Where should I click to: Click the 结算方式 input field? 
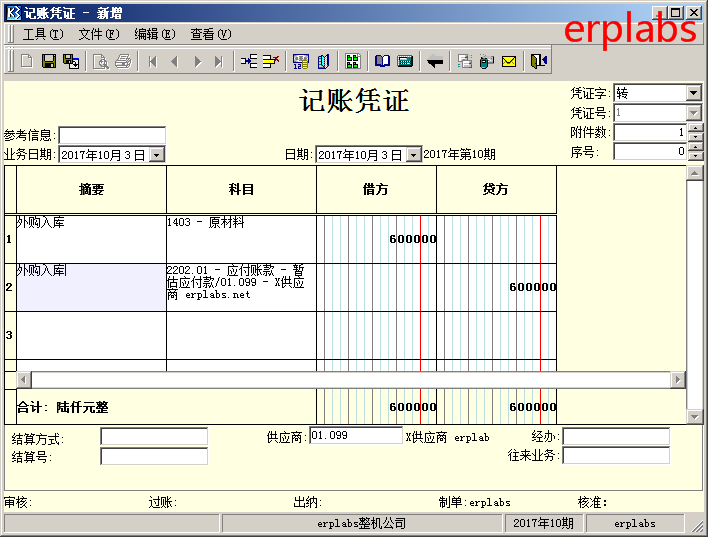pos(154,437)
